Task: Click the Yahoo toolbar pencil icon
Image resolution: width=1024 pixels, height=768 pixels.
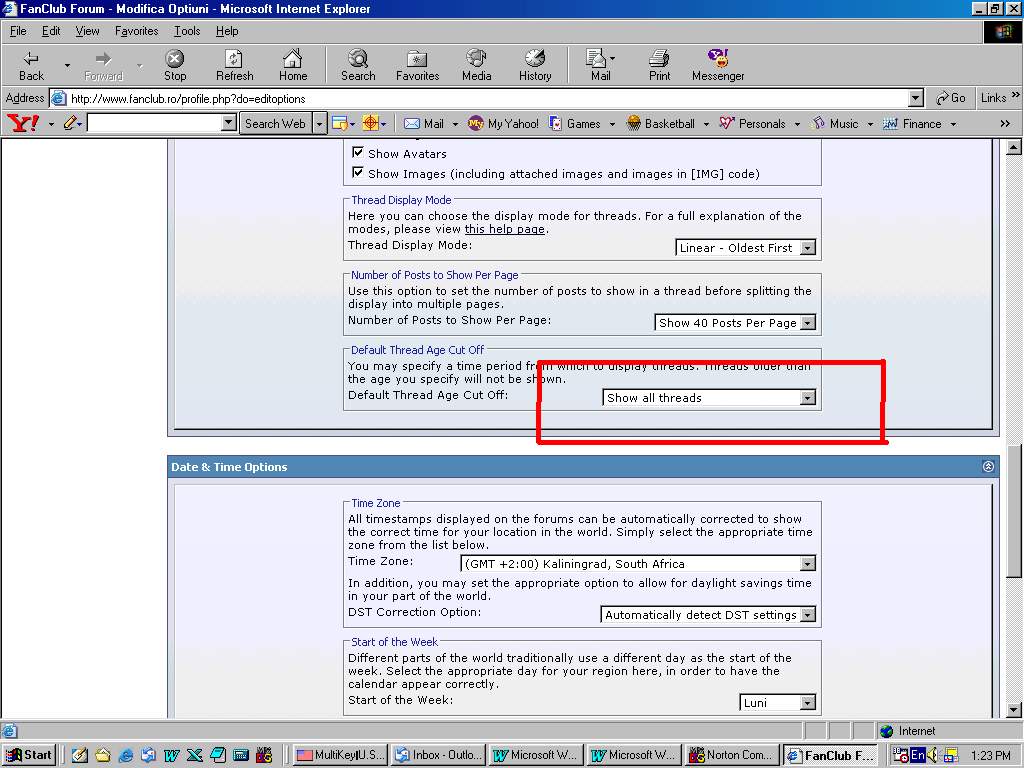Action: pos(71,123)
